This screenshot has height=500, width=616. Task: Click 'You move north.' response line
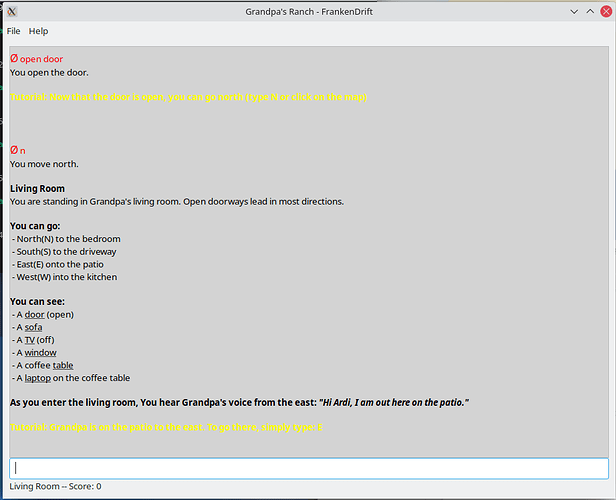click(x=44, y=164)
